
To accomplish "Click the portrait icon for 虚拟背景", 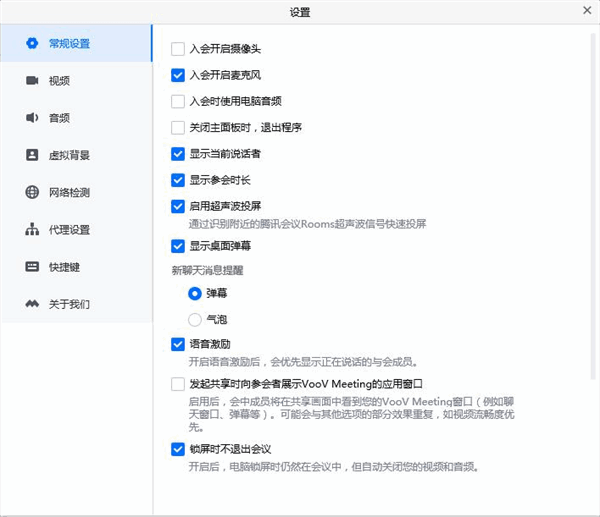I will point(32,155).
